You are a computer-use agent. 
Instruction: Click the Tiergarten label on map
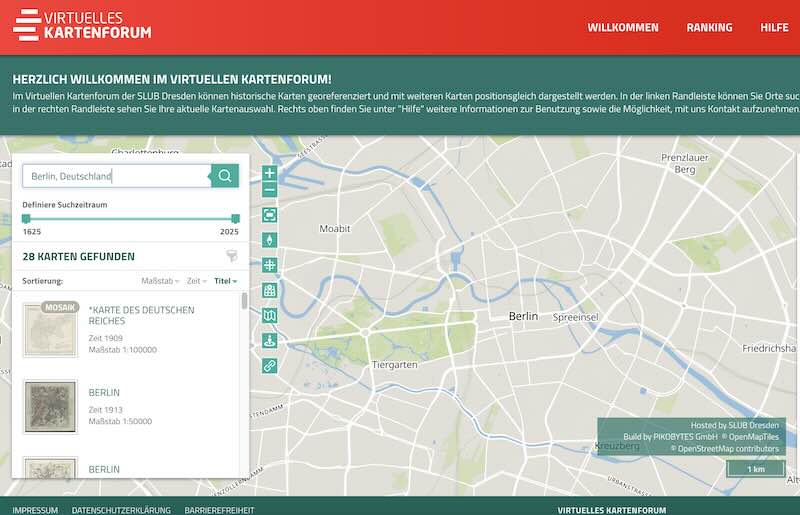(394, 364)
